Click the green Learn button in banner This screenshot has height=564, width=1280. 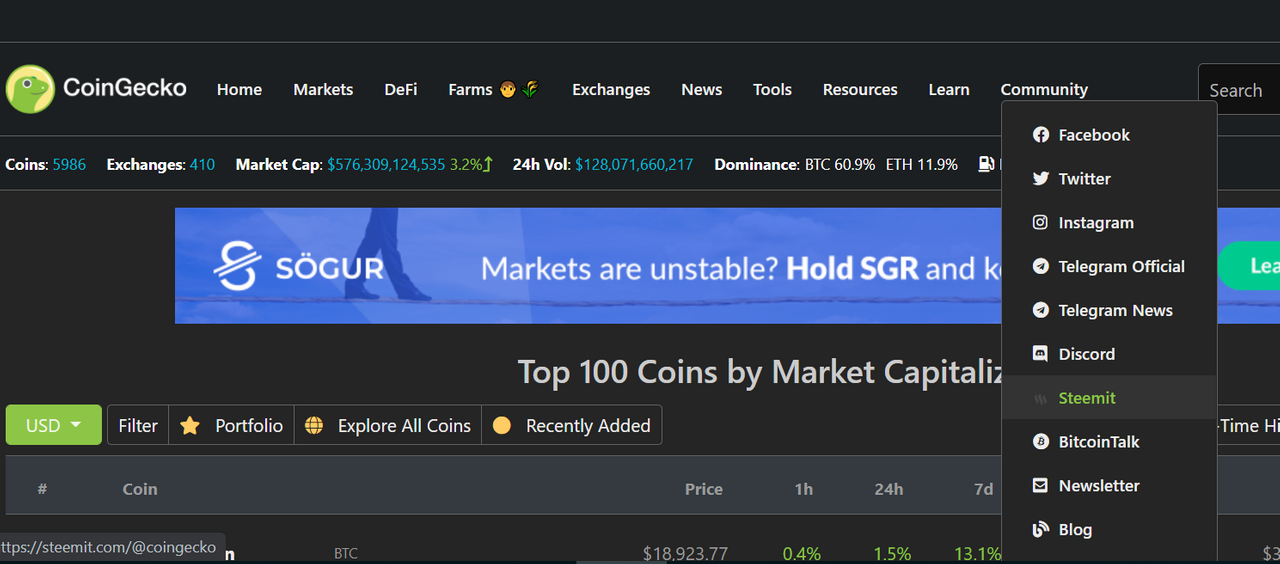(1248, 266)
